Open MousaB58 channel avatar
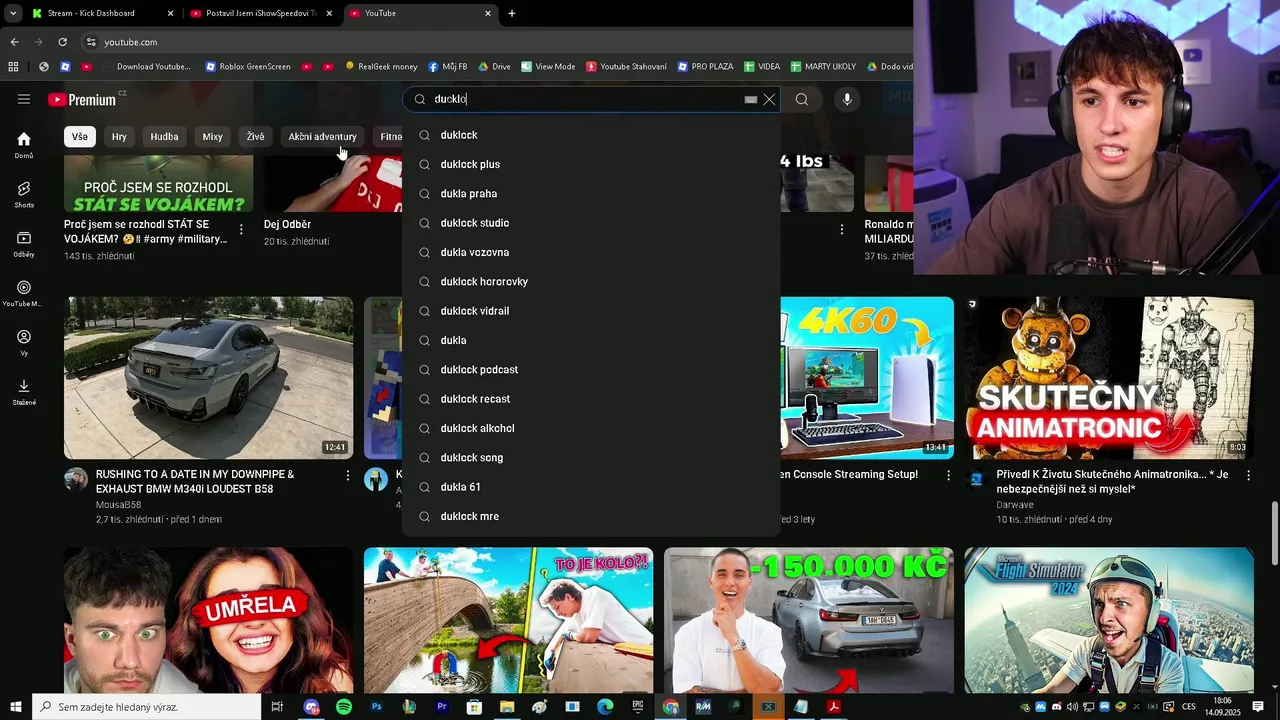The height and width of the screenshot is (720, 1280). (76, 479)
